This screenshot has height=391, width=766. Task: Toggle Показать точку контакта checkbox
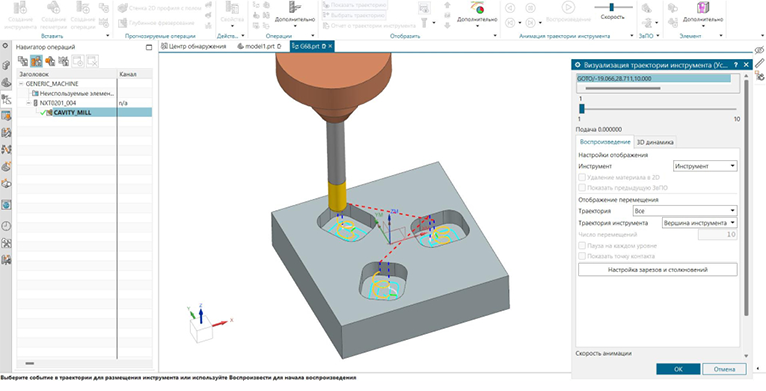[581, 256]
